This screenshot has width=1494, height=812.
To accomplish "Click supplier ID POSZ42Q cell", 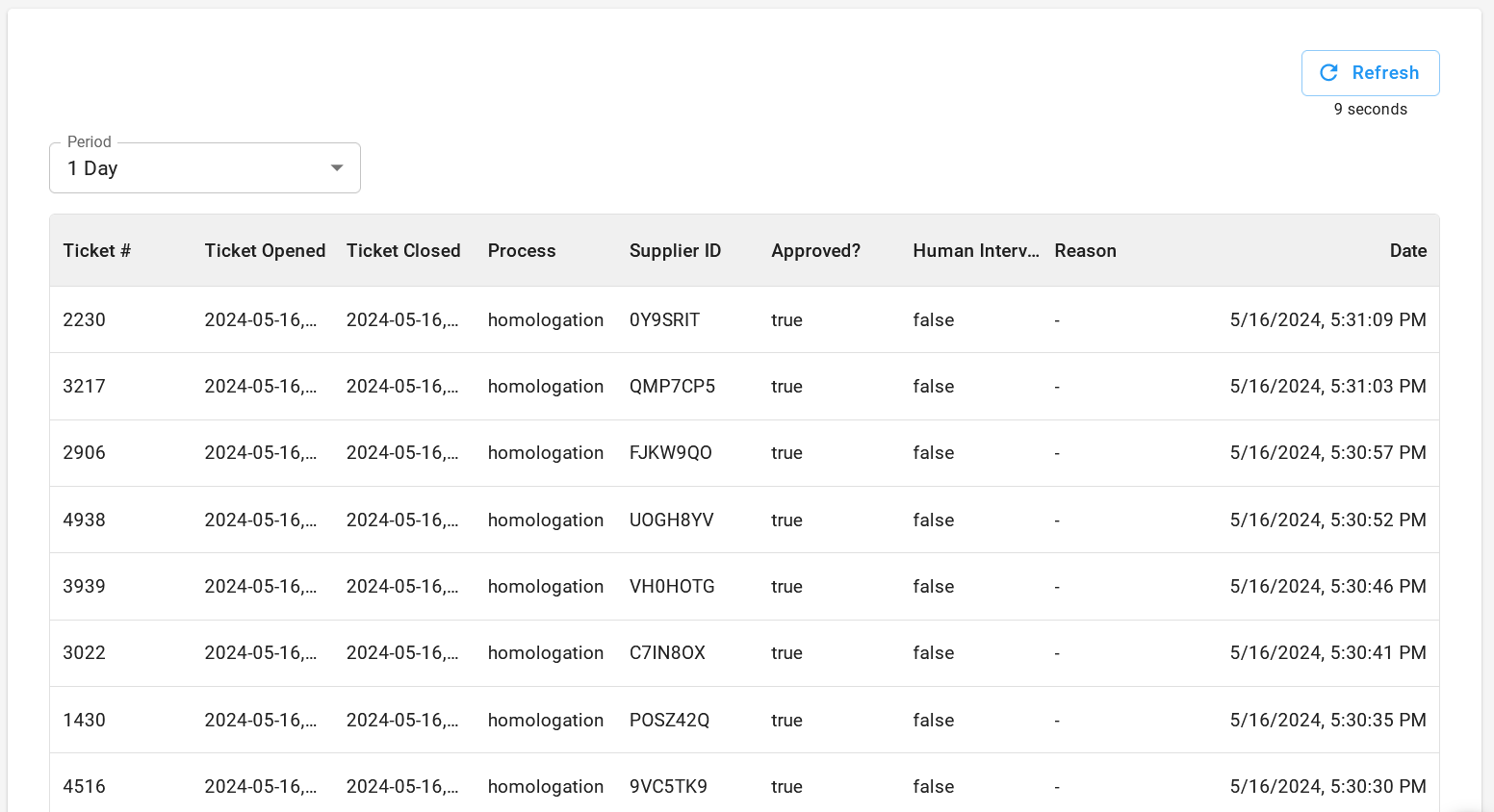I will tap(669, 721).
